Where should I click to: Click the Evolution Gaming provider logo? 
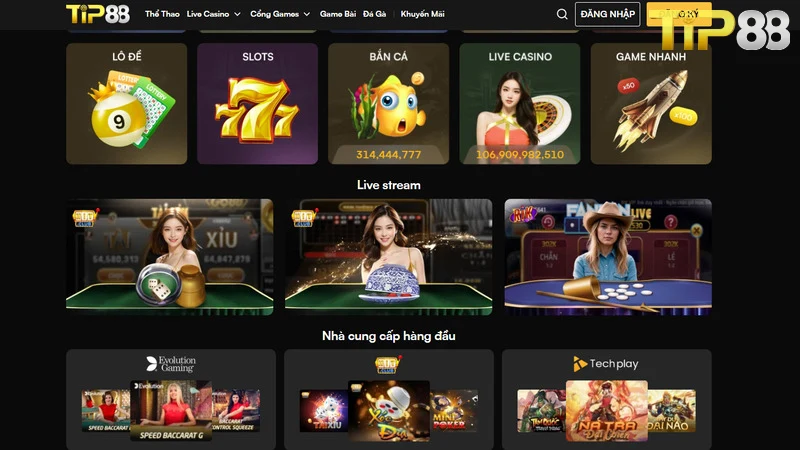pyautogui.click(x=171, y=364)
